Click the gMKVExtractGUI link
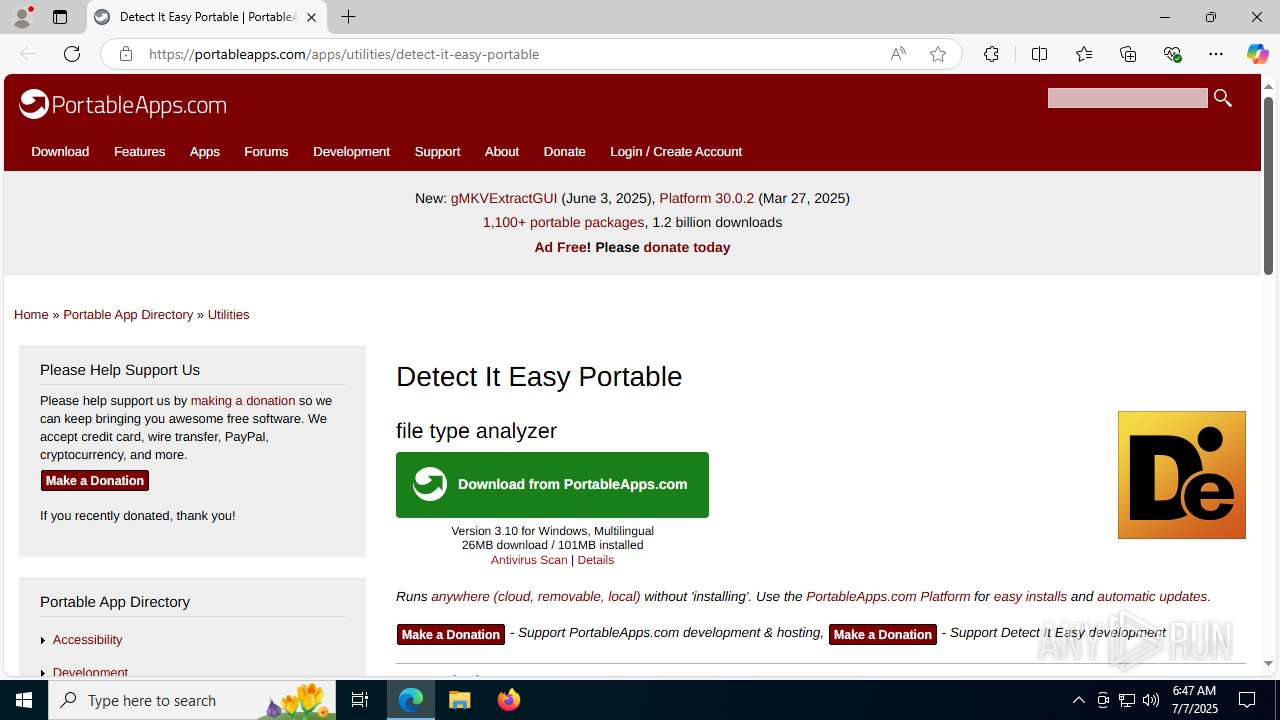 click(504, 198)
